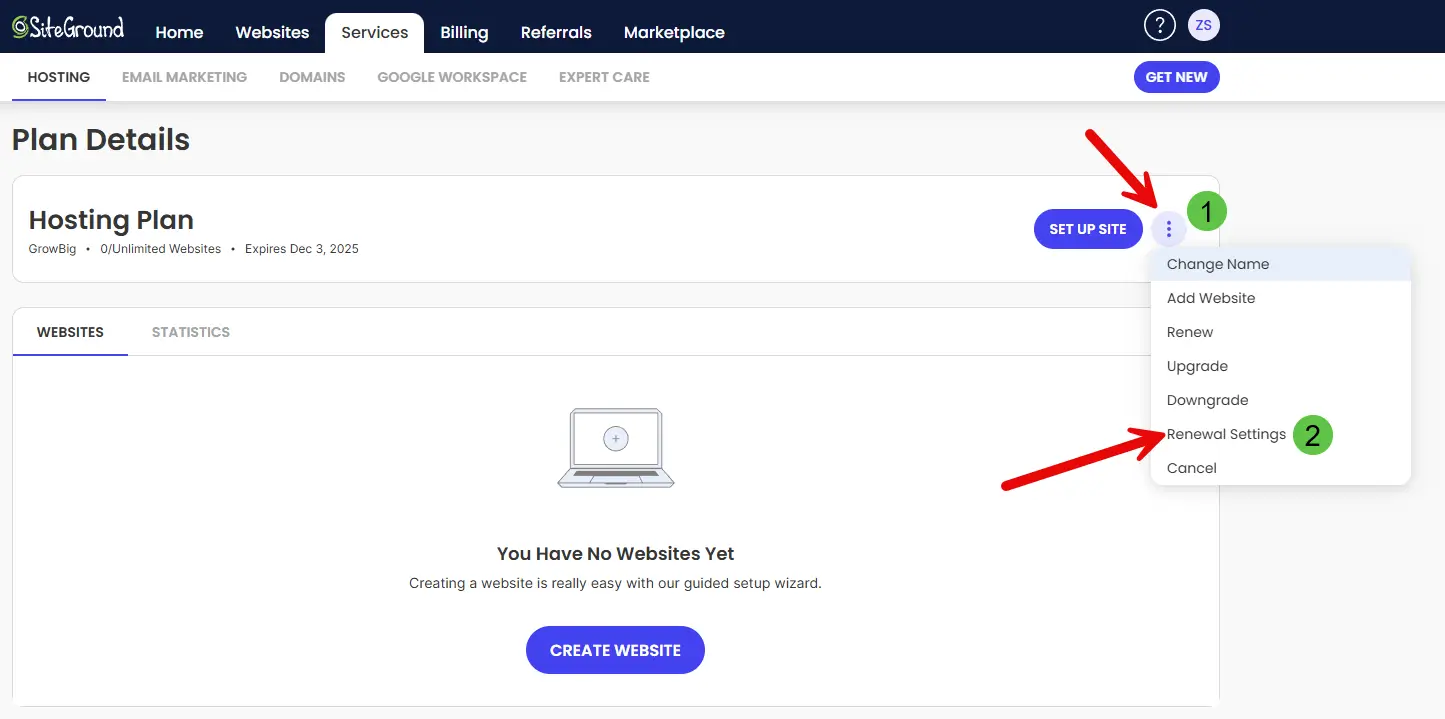This screenshot has width=1445, height=719.
Task: Click the laptop illustration icon
Action: tap(616, 447)
